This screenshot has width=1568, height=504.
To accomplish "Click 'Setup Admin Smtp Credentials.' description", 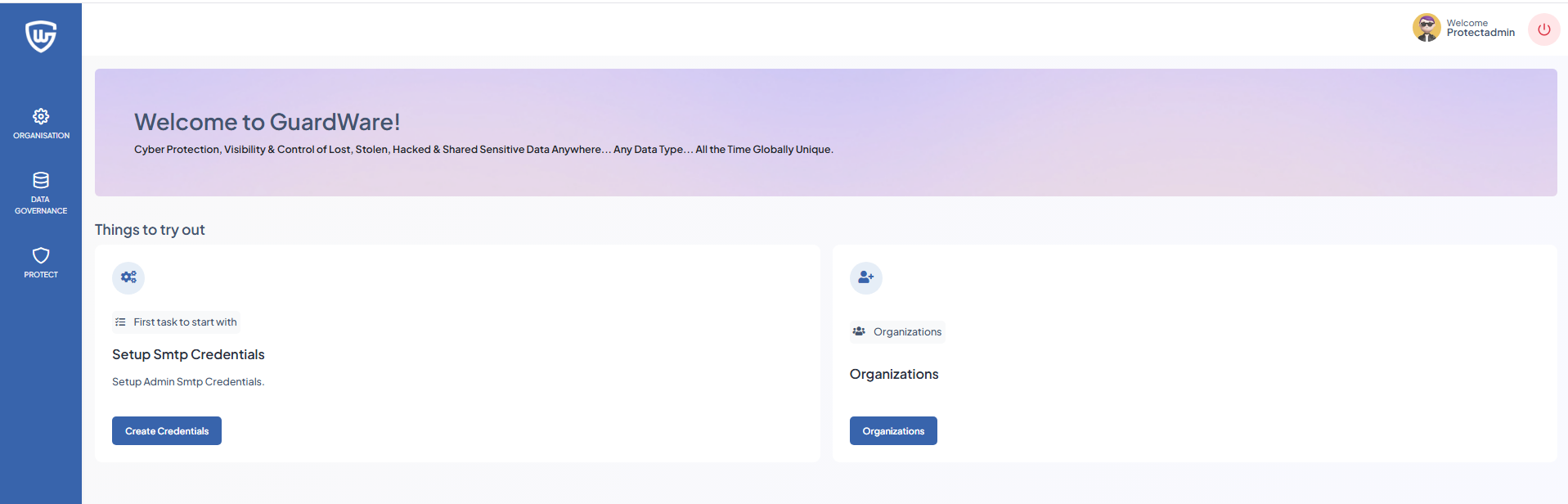I will pyautogui.click(x=188, y=382).
